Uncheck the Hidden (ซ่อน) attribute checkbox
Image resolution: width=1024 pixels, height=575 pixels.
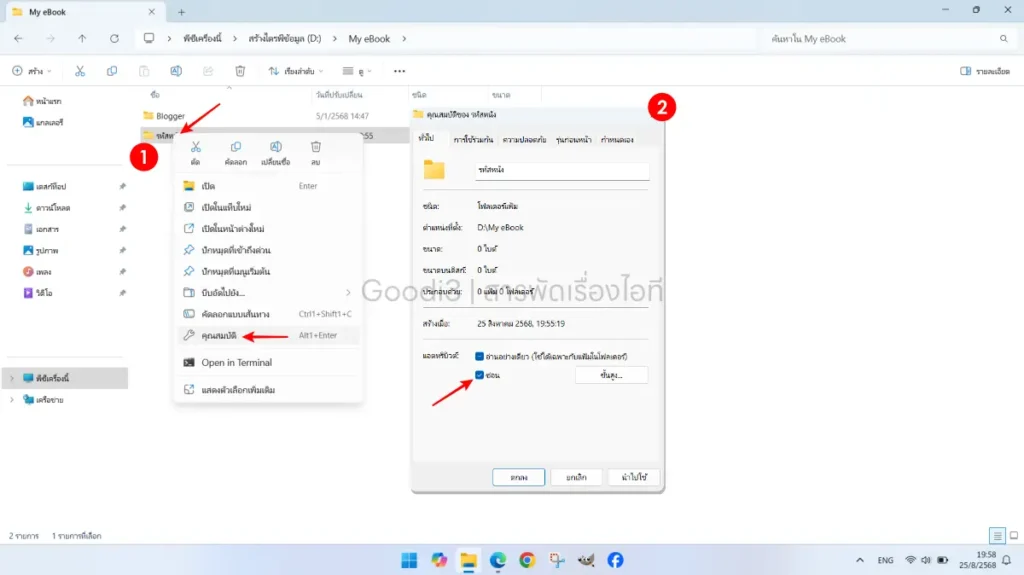click(480, 375)
